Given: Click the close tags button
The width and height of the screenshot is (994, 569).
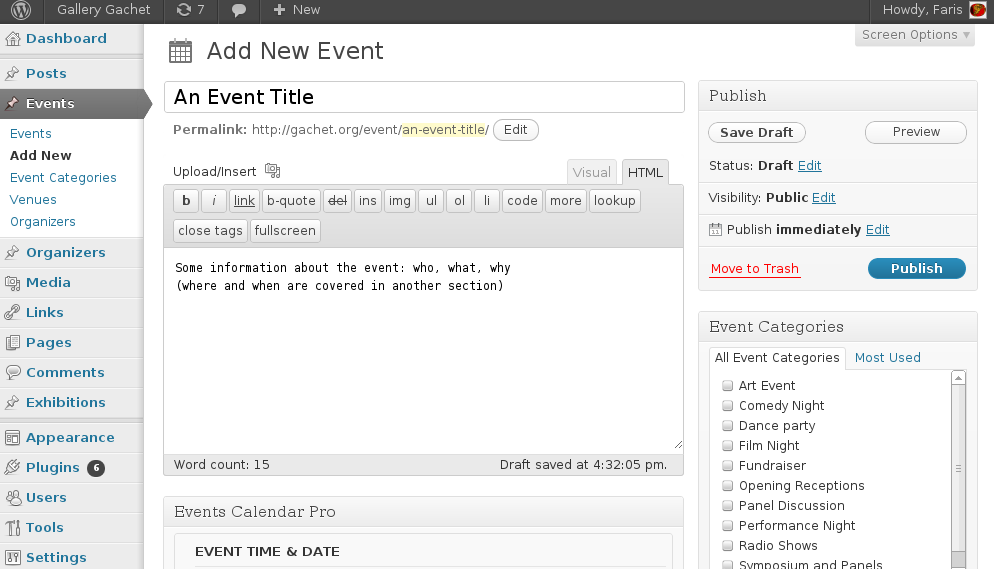Looking at the screenshot, I should pyautogui.click(x=210, y=231).
